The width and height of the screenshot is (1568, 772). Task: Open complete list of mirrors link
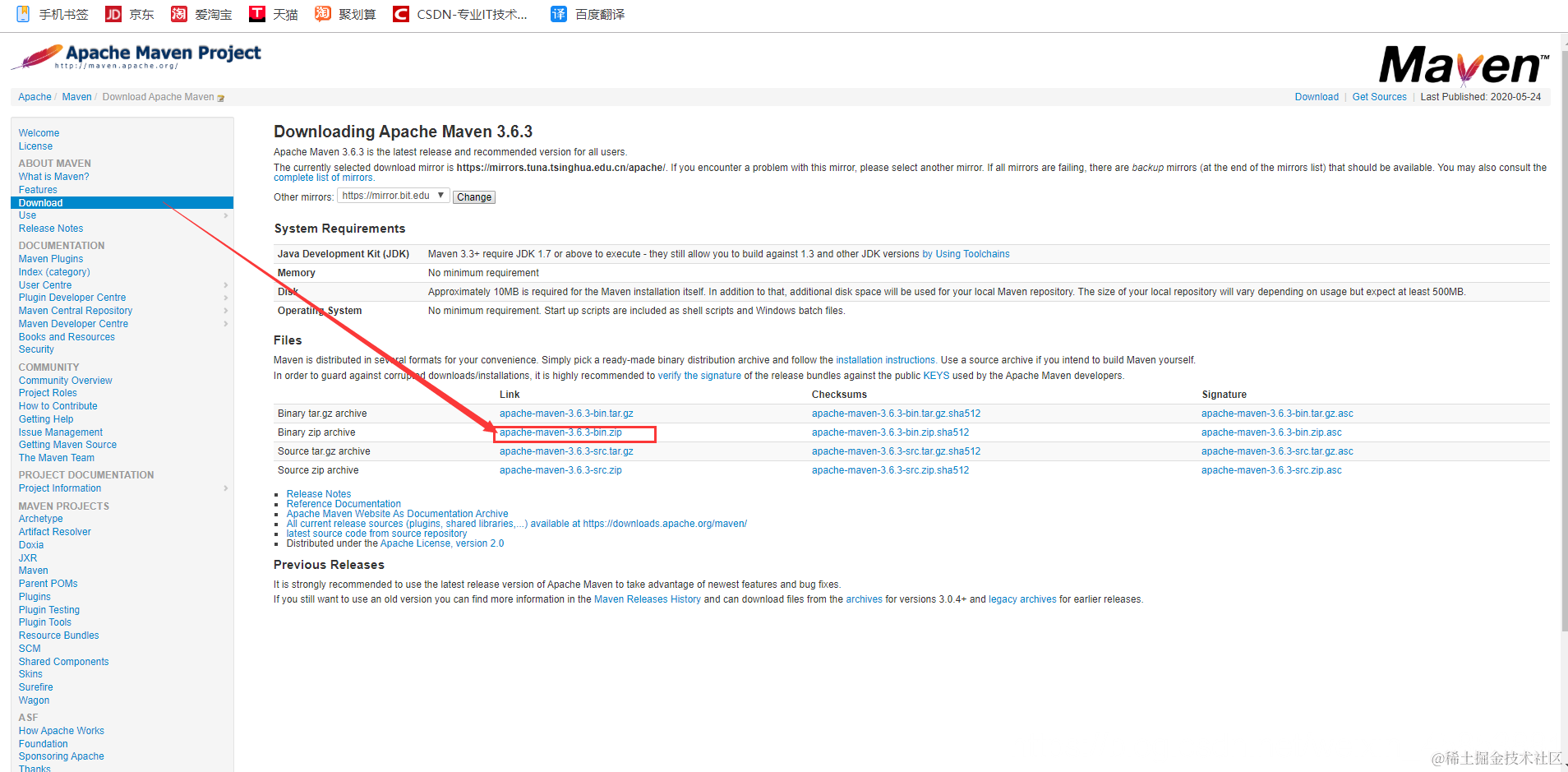323,178
